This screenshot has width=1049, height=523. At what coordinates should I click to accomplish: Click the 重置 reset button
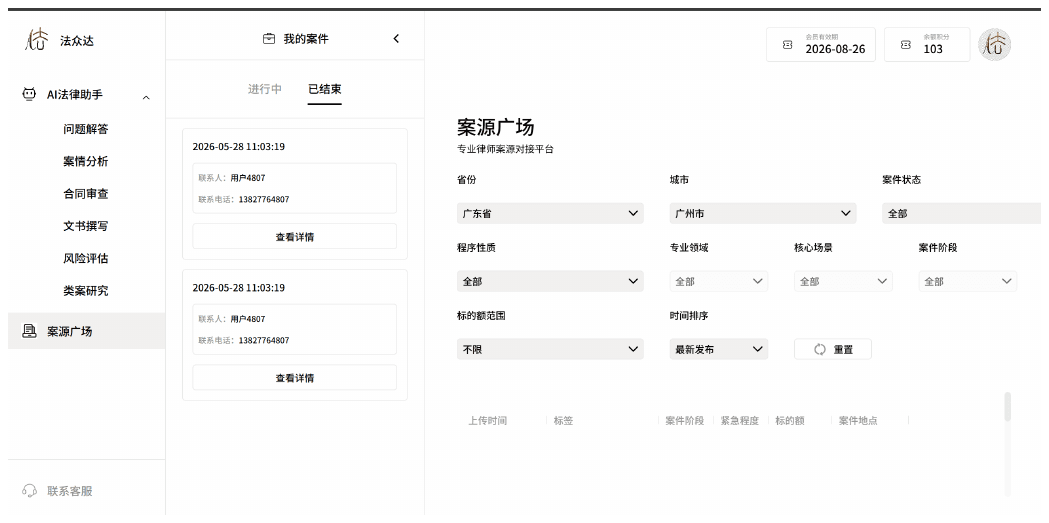(x=833, y=349)
